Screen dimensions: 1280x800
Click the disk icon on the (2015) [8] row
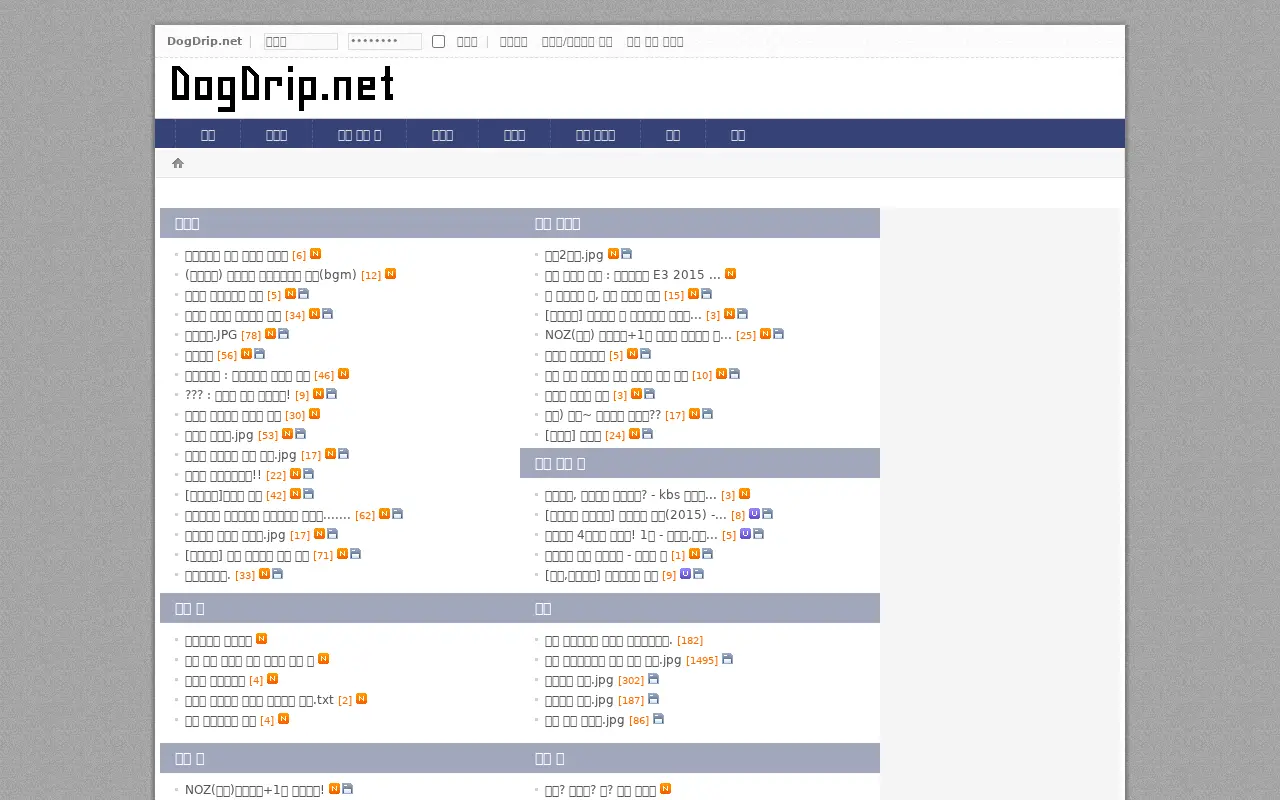[x=767, y=514]
